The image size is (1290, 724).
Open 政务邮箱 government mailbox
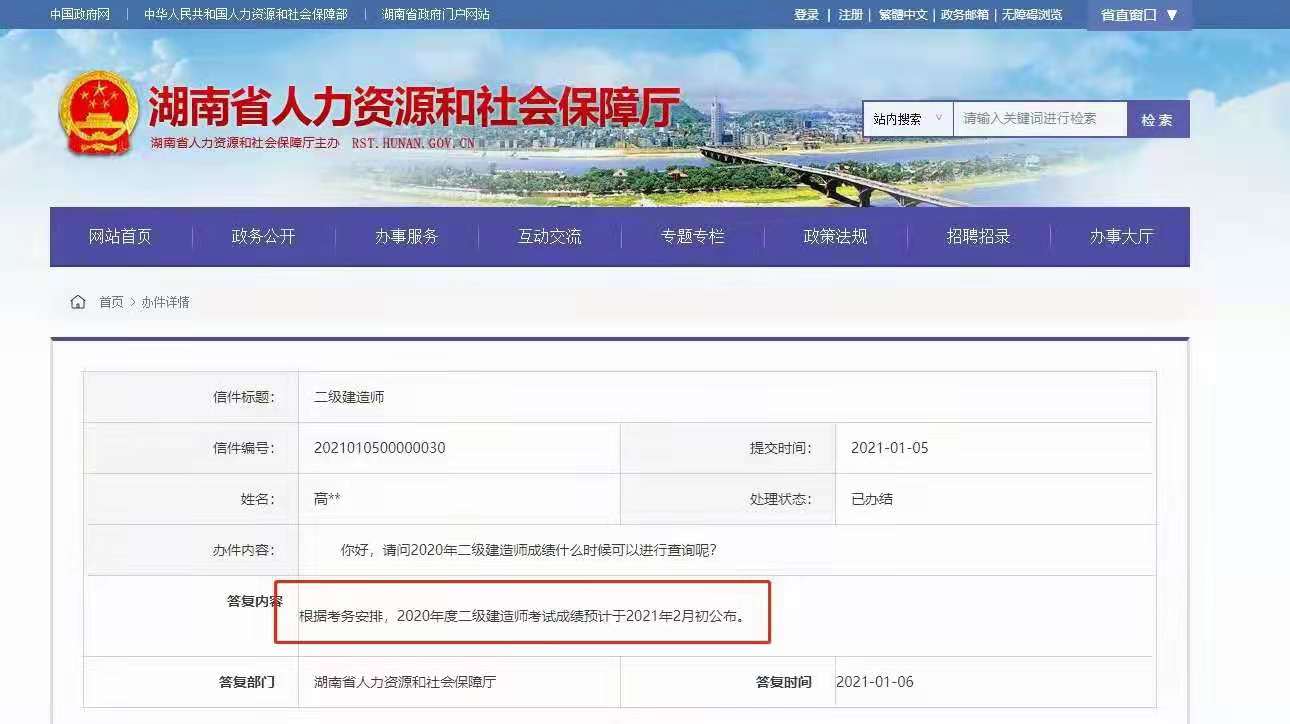tap(969, 15)
